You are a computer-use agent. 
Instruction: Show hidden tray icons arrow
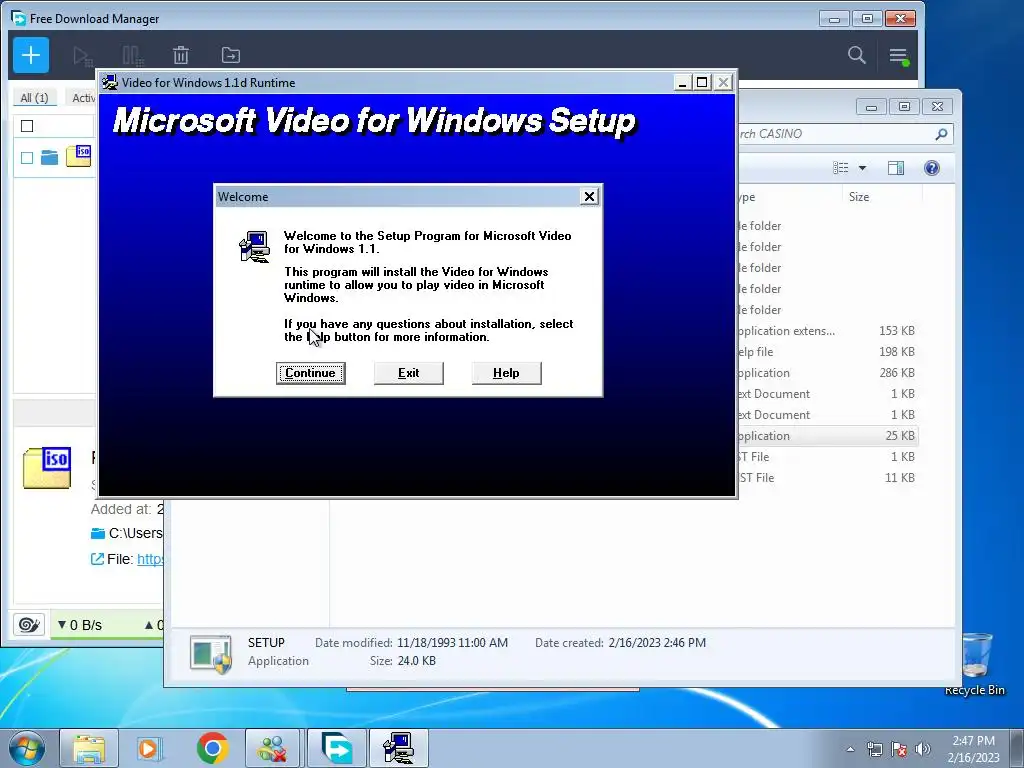pos(850,749)
